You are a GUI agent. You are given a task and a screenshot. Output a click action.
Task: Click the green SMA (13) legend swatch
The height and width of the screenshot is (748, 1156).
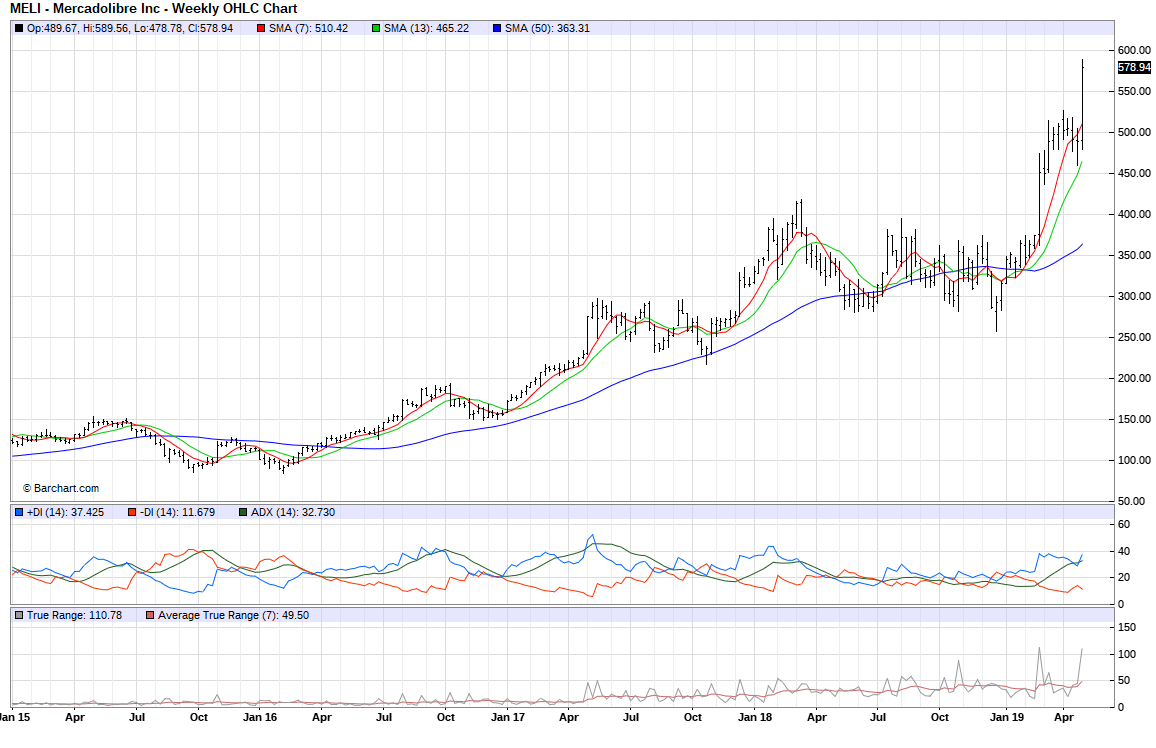376,28
